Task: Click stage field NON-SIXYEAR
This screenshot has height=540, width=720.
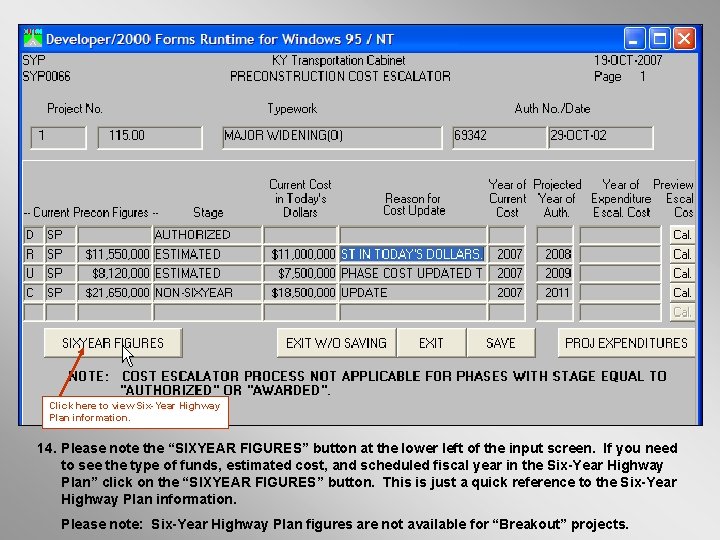Action: click(207, 292)
